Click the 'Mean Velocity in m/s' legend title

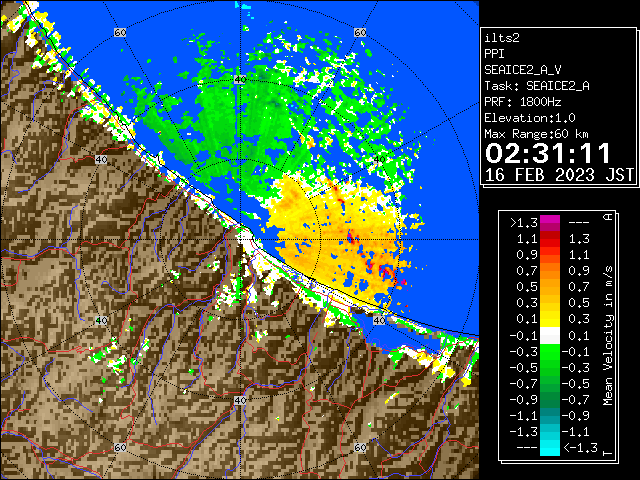coord(608,336)
